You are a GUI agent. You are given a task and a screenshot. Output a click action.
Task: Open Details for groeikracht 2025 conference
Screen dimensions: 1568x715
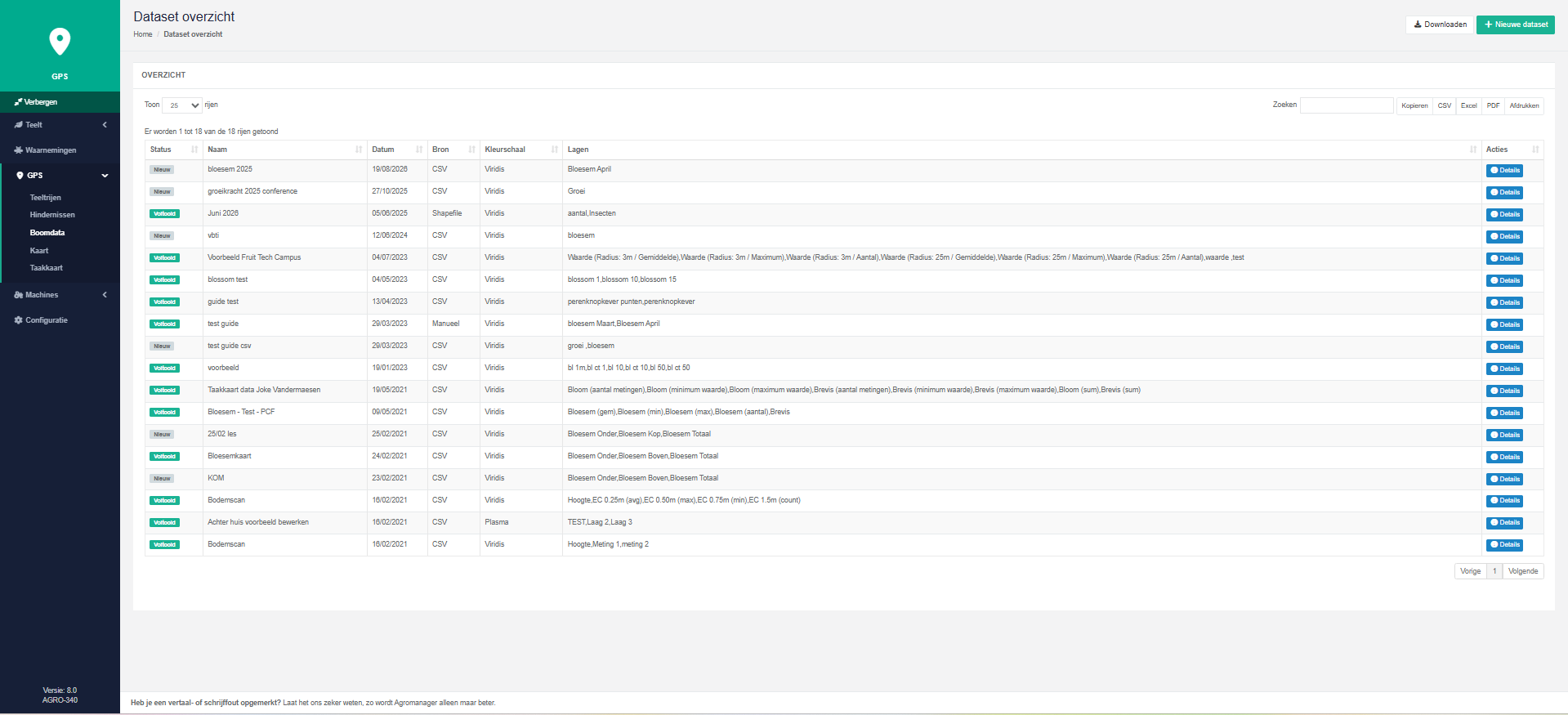(1504, 193)
